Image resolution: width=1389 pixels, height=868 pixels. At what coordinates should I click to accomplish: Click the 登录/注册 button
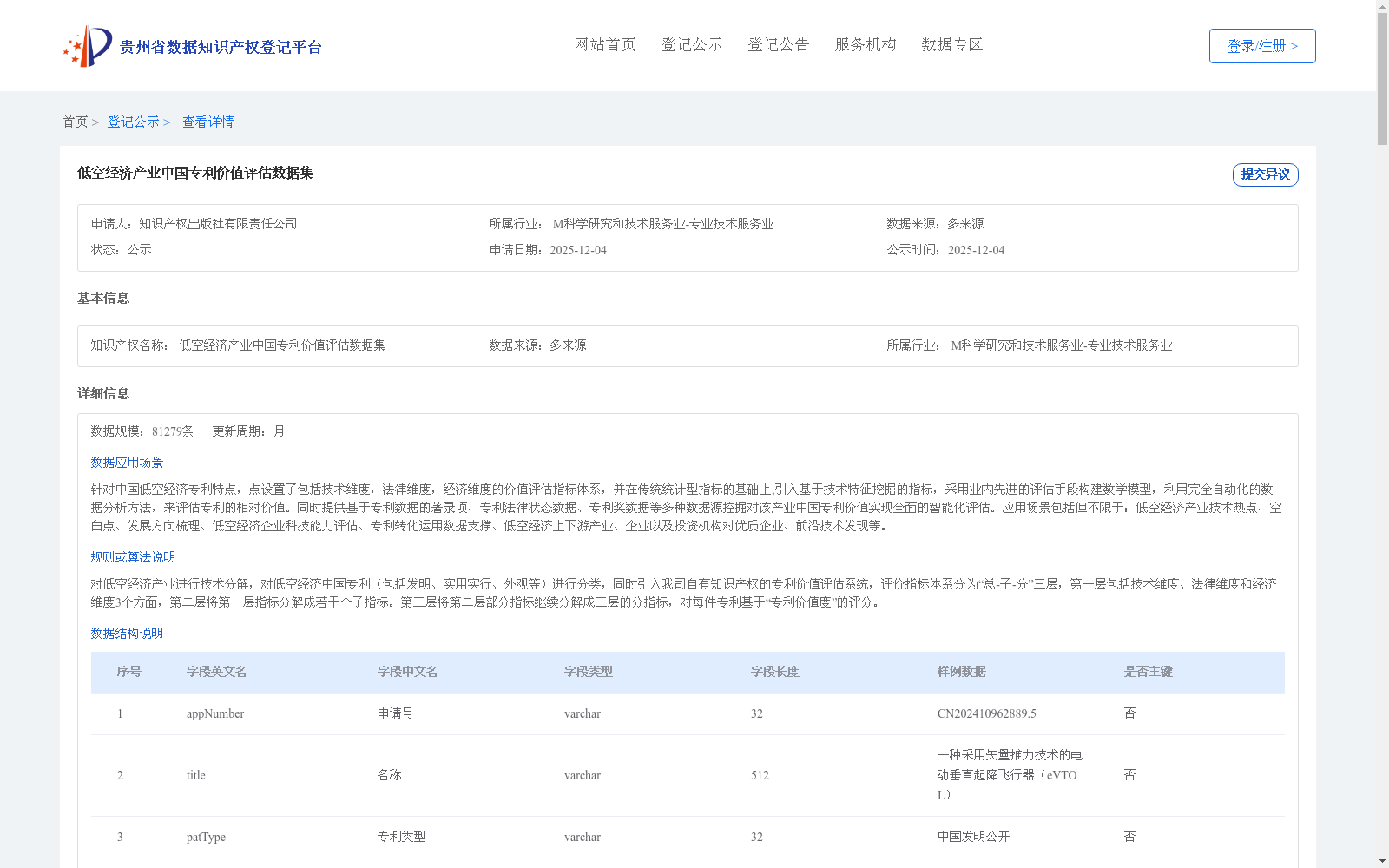point(1262,46)
